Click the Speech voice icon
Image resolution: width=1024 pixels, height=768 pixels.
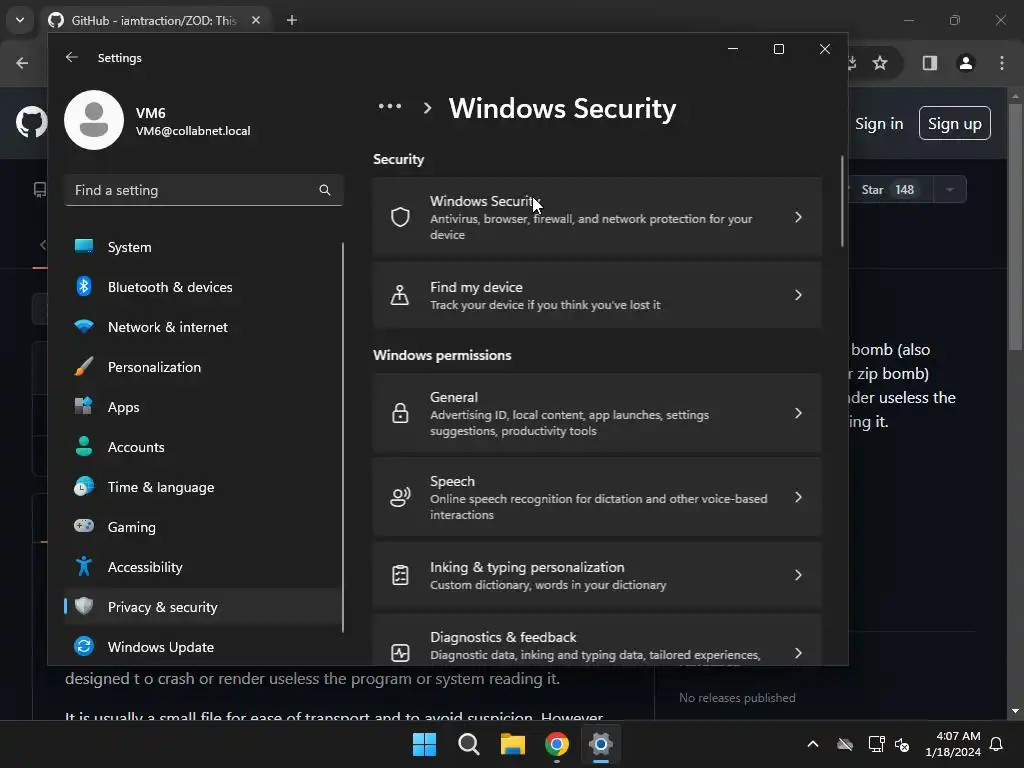pyautogui.click(x=400, y=497)
